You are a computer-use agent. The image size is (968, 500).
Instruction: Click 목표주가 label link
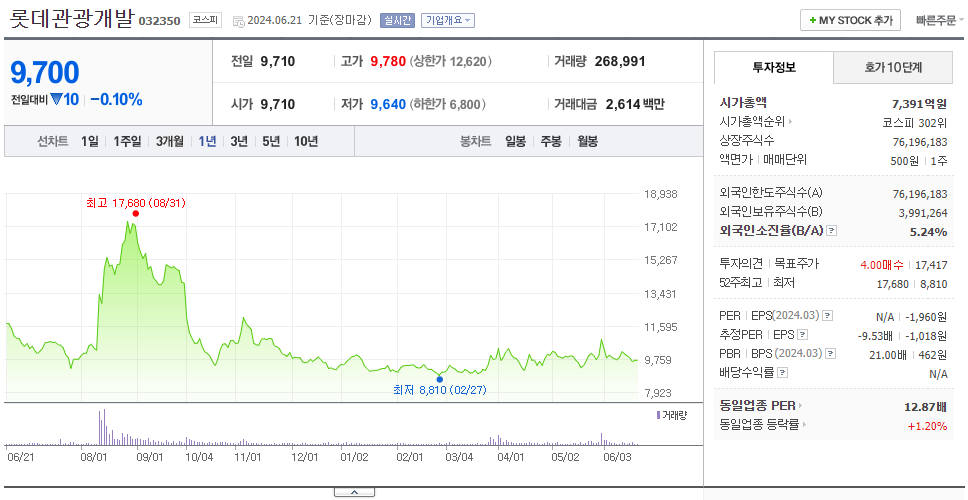tap(797, 264)
